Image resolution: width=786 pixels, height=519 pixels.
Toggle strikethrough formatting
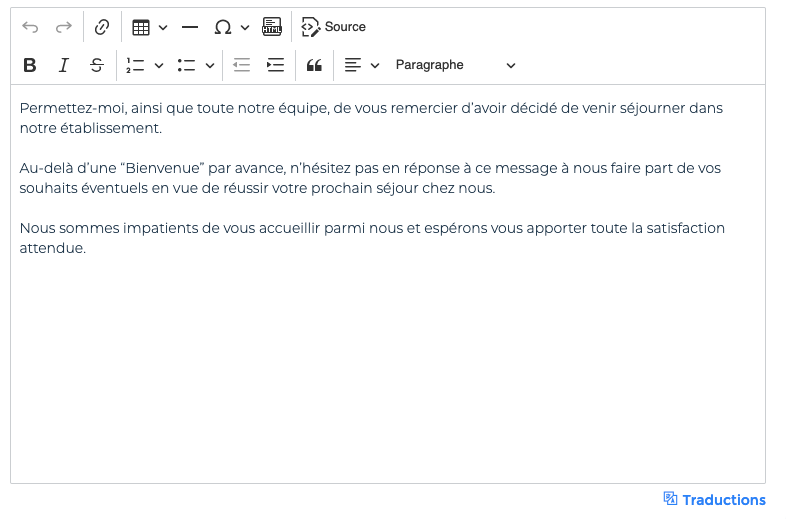pyautogui.click(x=97, y=65)
